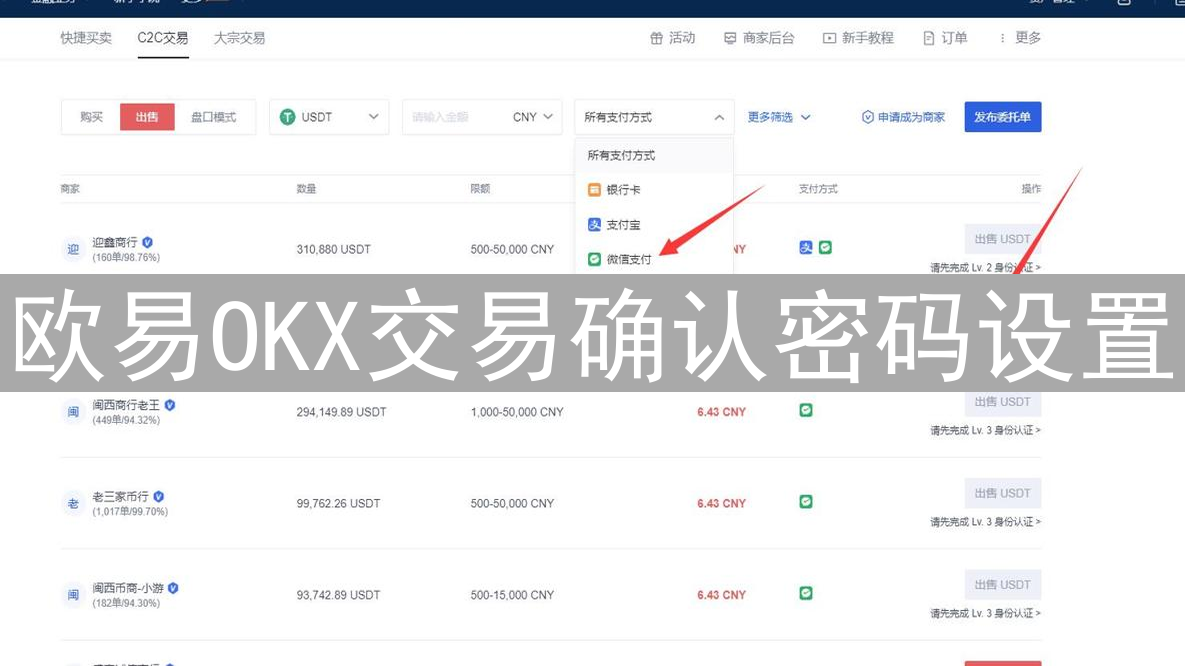Click the 闽 avatar of 闽西商行老王
This screenshot has height=666, width=1185.
(x=73, y=412)
